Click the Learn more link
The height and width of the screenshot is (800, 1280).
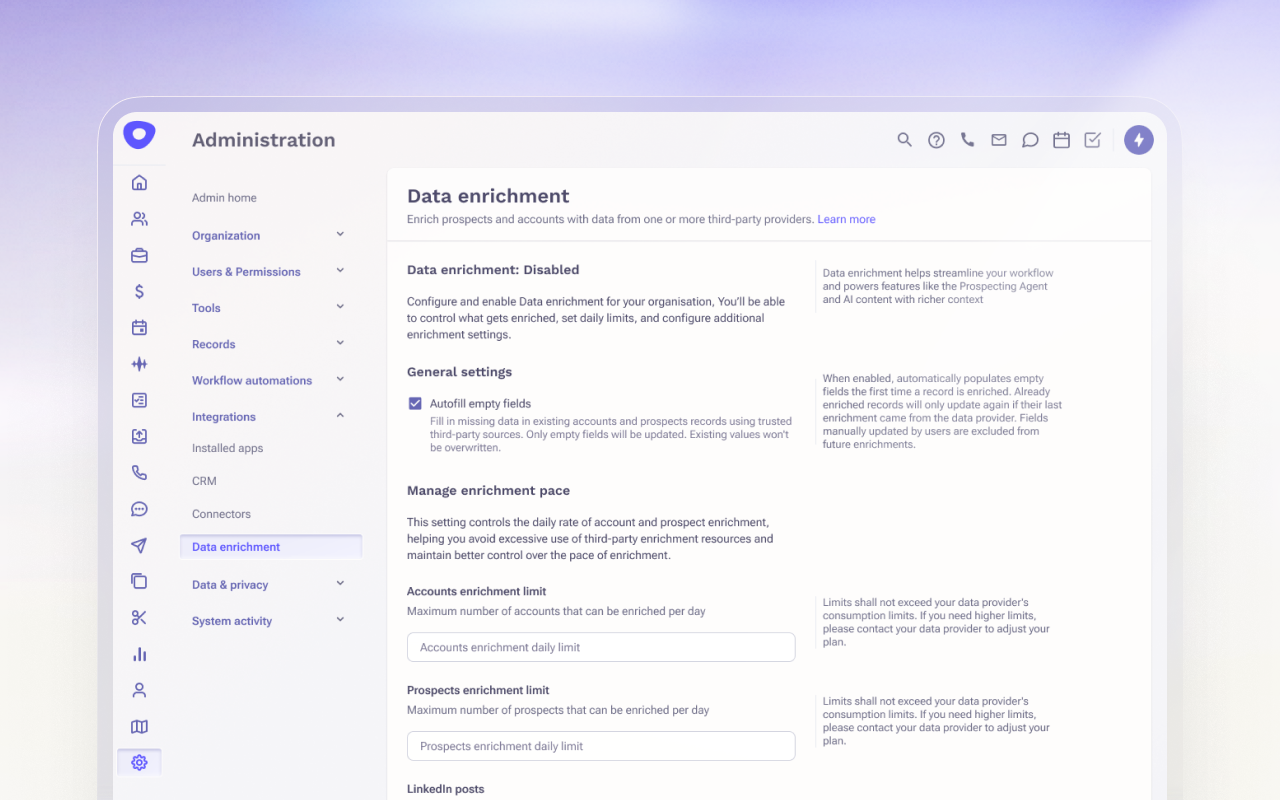(846, 219)
